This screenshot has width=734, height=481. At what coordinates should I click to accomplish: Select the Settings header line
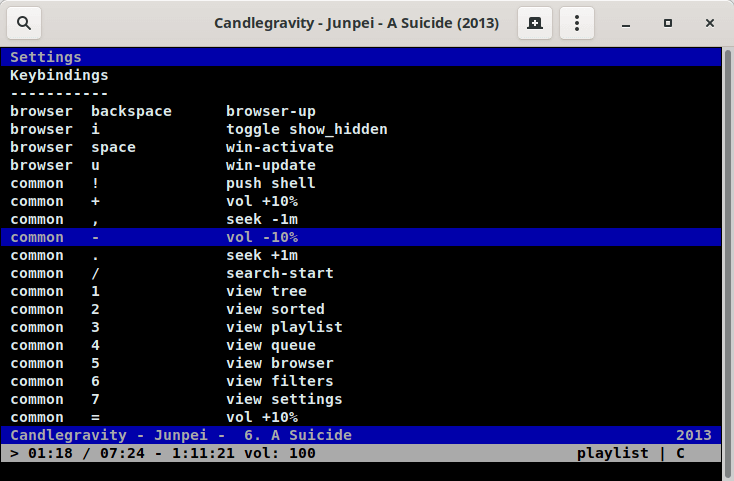pyautogui.click(x=361, y=57)
